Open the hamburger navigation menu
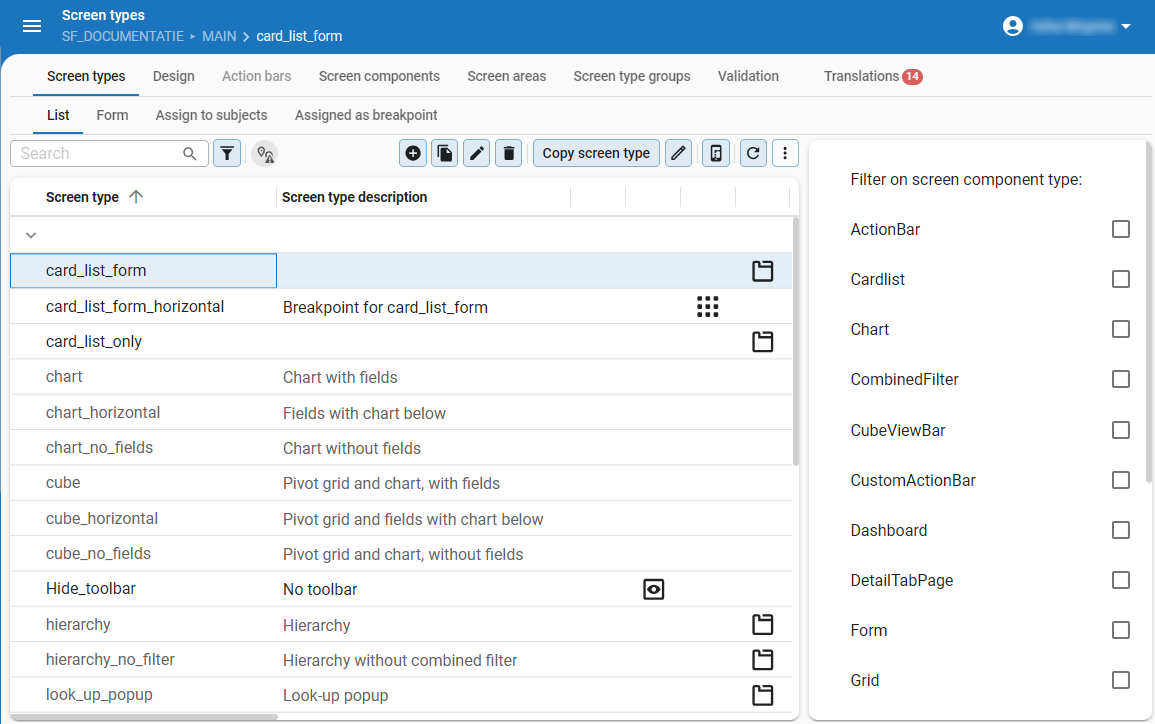Viewport: 1155px width, 724px height. [x=32, y=26]
